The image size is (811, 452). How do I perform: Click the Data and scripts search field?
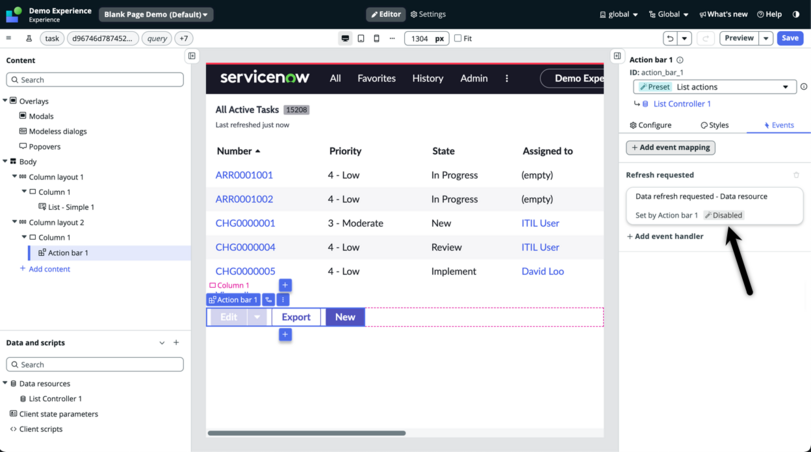[95, 365]
